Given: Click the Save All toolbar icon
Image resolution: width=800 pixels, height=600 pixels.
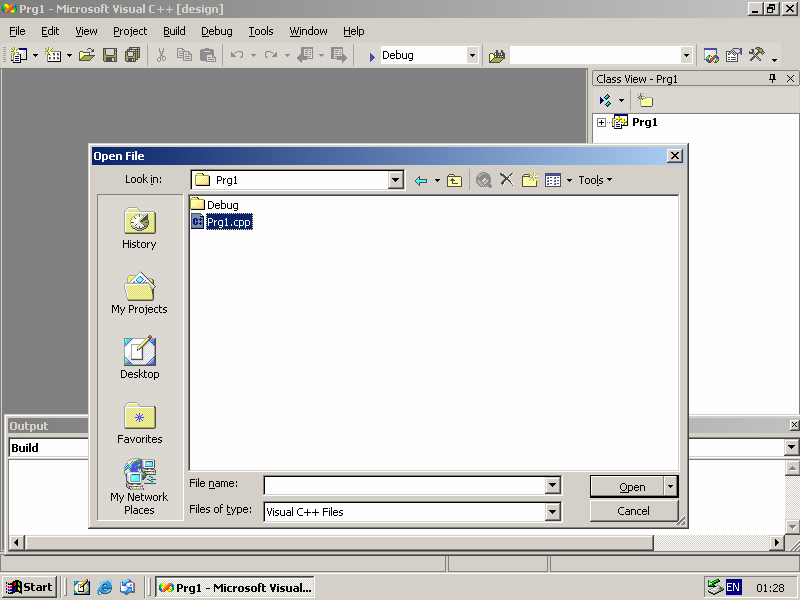Looking at the screenshot, I should click(133, 55).
